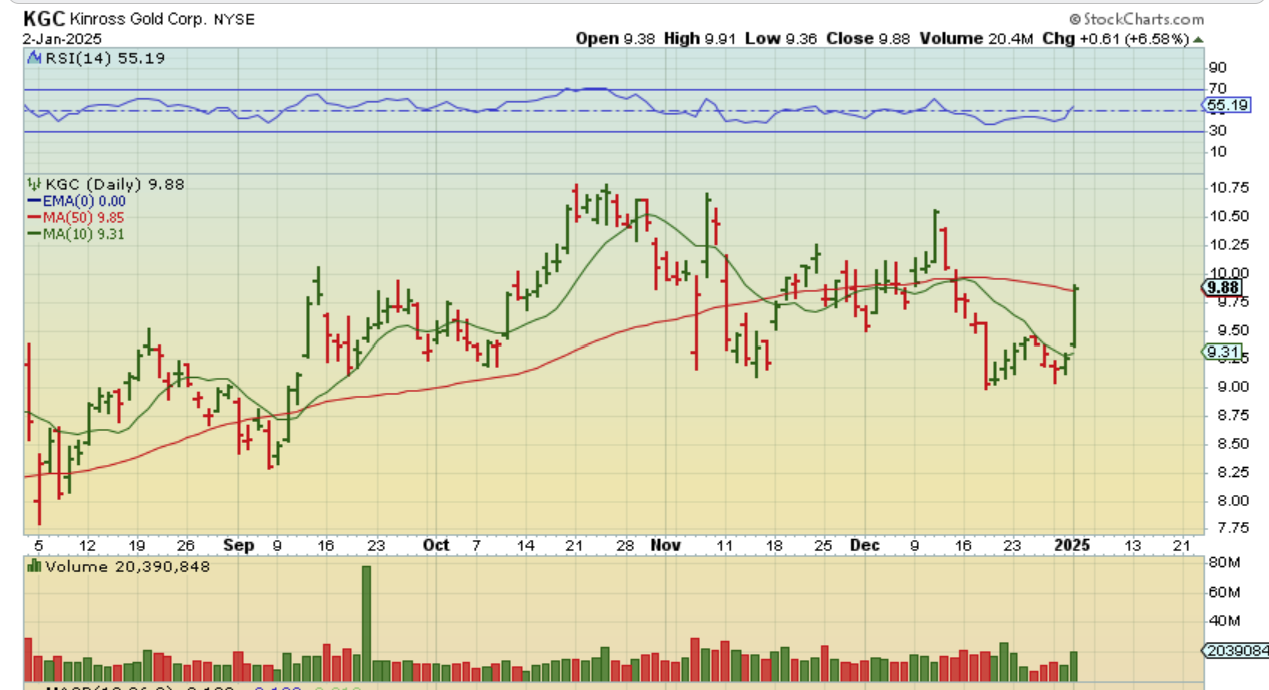1269x690 pixels.
Task: Click the Kinross Gold Corp. company name
Action: pyautogui.click(x=138, y=19)
